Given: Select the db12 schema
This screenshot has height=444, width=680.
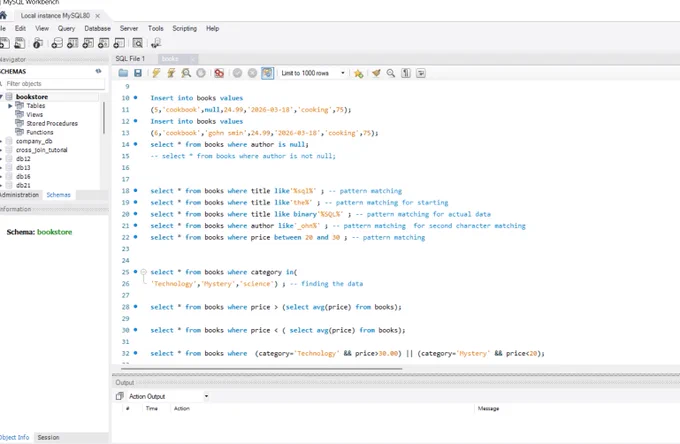Looking at the screenshot, I should [x=23, y=159].
